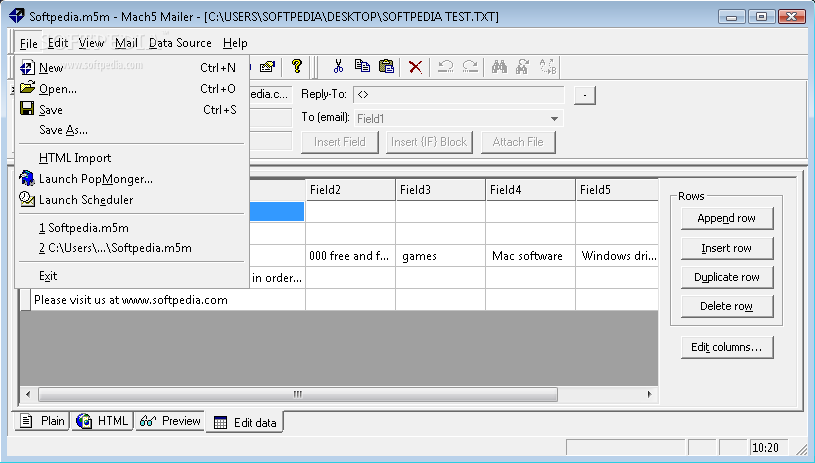Click the Undo arrow icon
The image size is (815, 463).
click(x=445, y=67)
